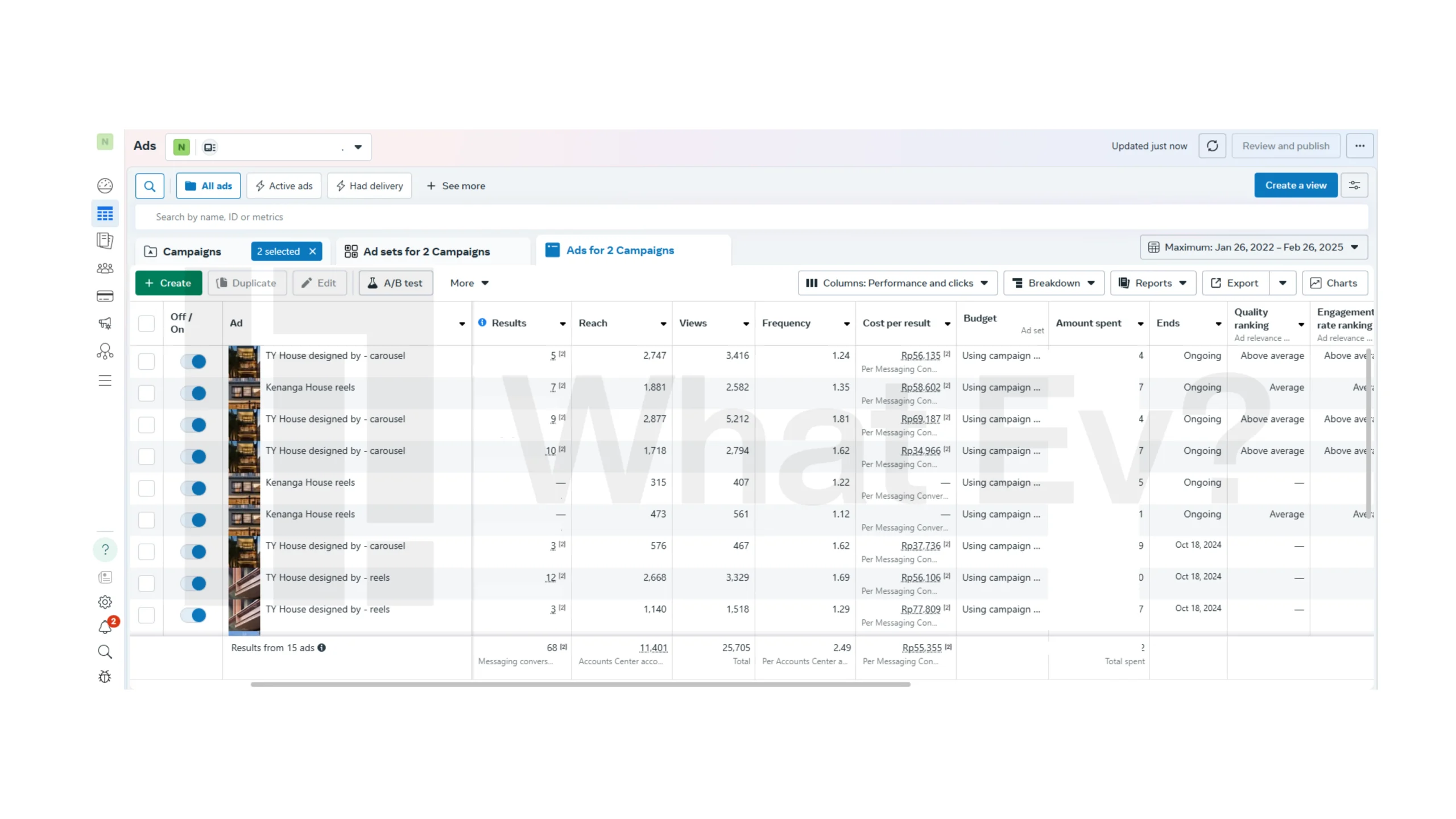
Task: Click the green Create button
Action: coord(168,283)
